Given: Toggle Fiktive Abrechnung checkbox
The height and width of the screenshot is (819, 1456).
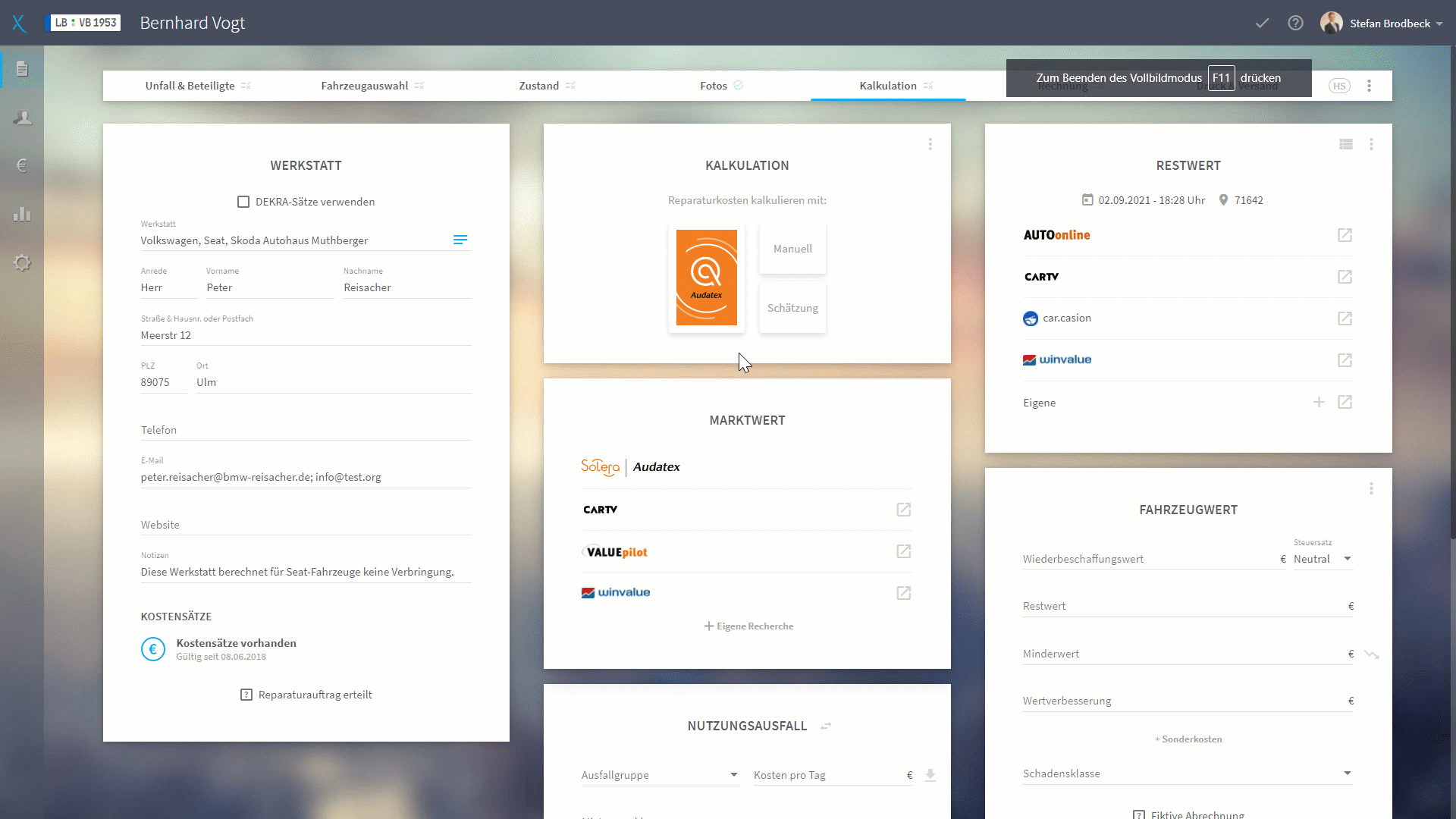Looking at the screenshot, I should pos(1139,814).
